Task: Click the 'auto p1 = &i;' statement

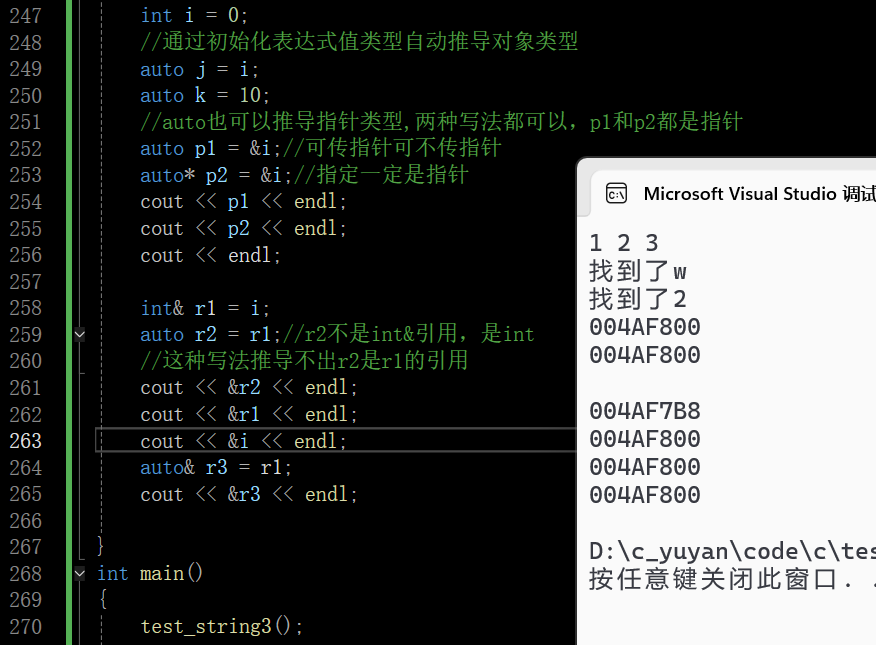Action: 210,148
